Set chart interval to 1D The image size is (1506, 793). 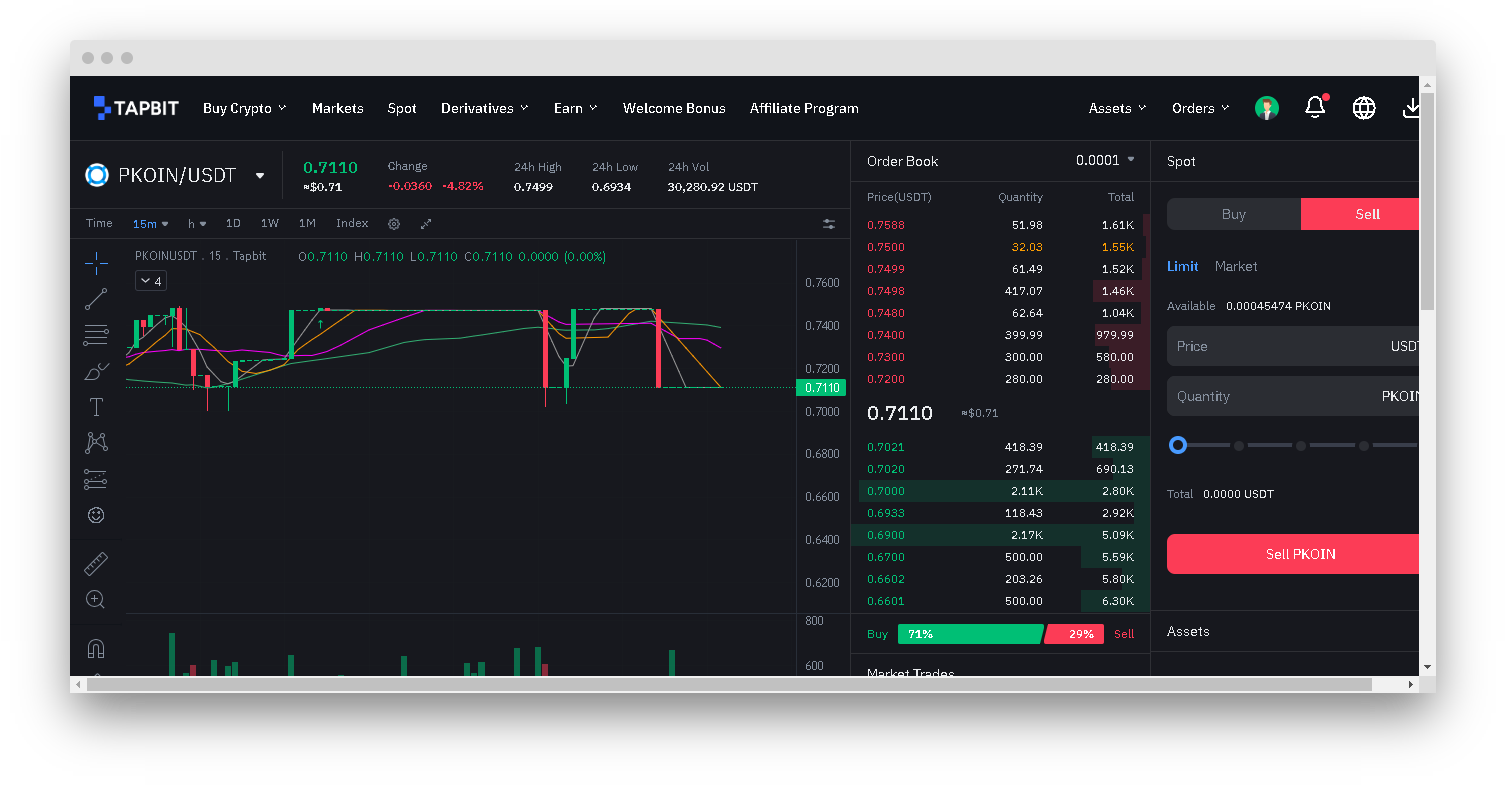point(233,224)
